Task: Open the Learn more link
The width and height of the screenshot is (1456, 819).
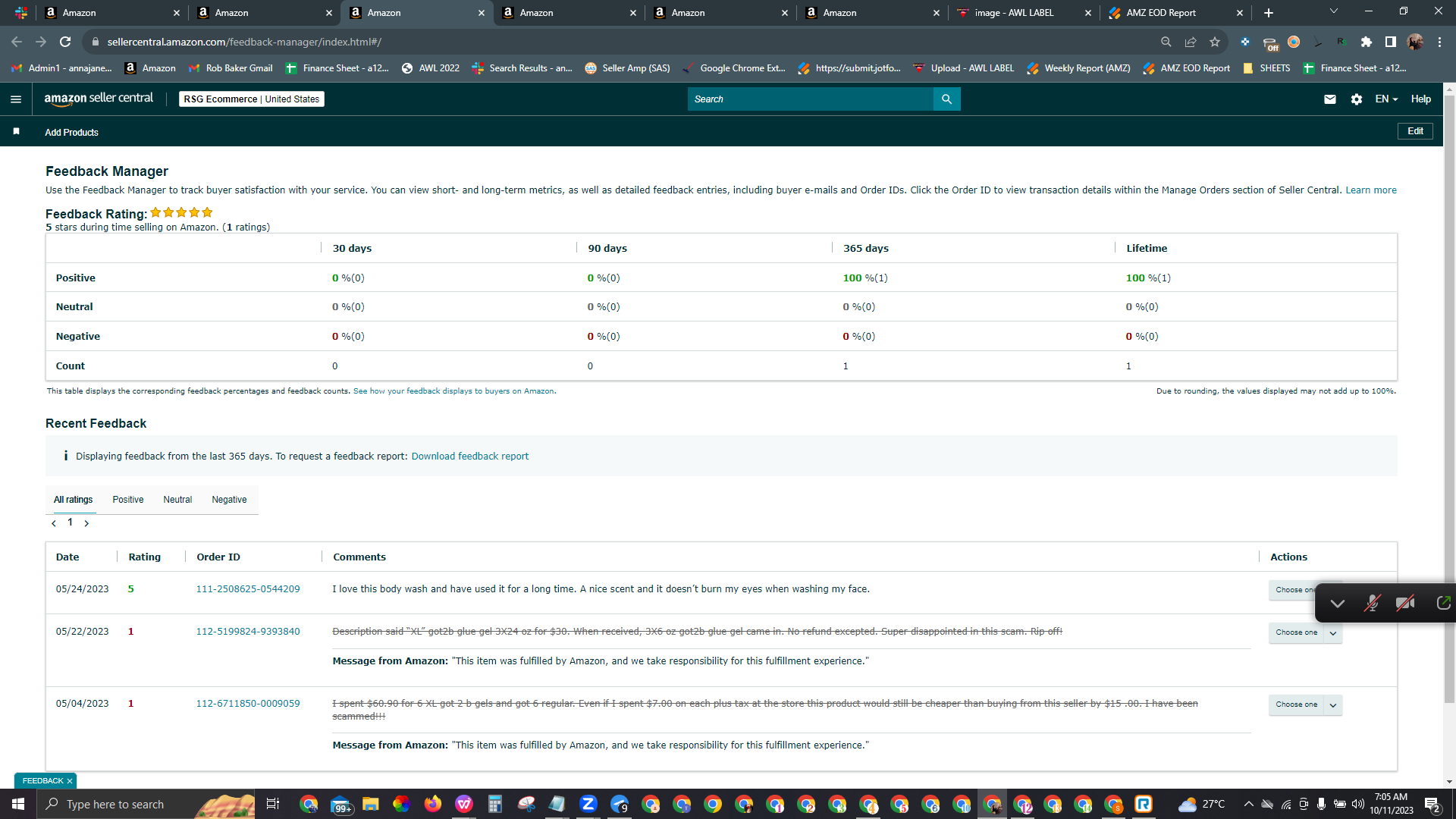Action: tap(1371, 190)
